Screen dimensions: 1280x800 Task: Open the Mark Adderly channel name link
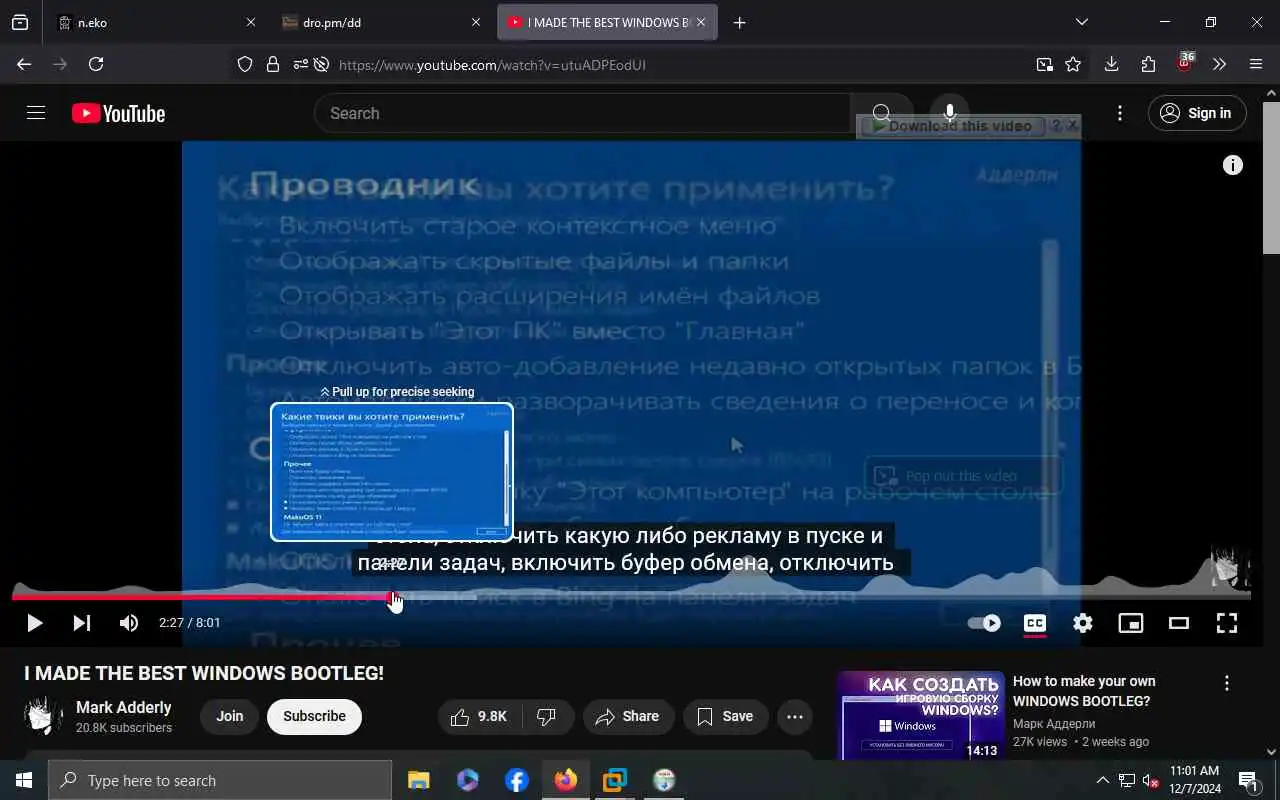[123, 707]
